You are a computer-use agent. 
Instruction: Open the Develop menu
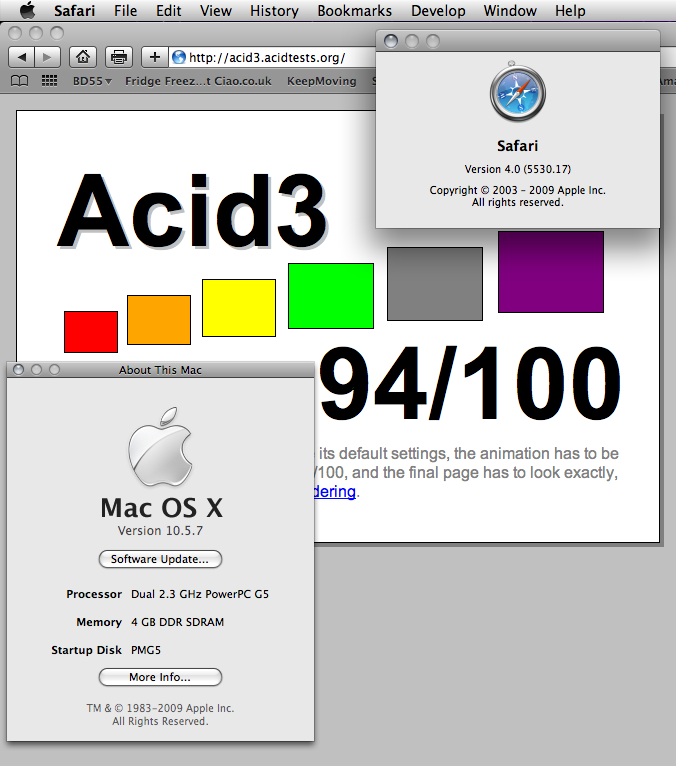[x=438, y=11]
